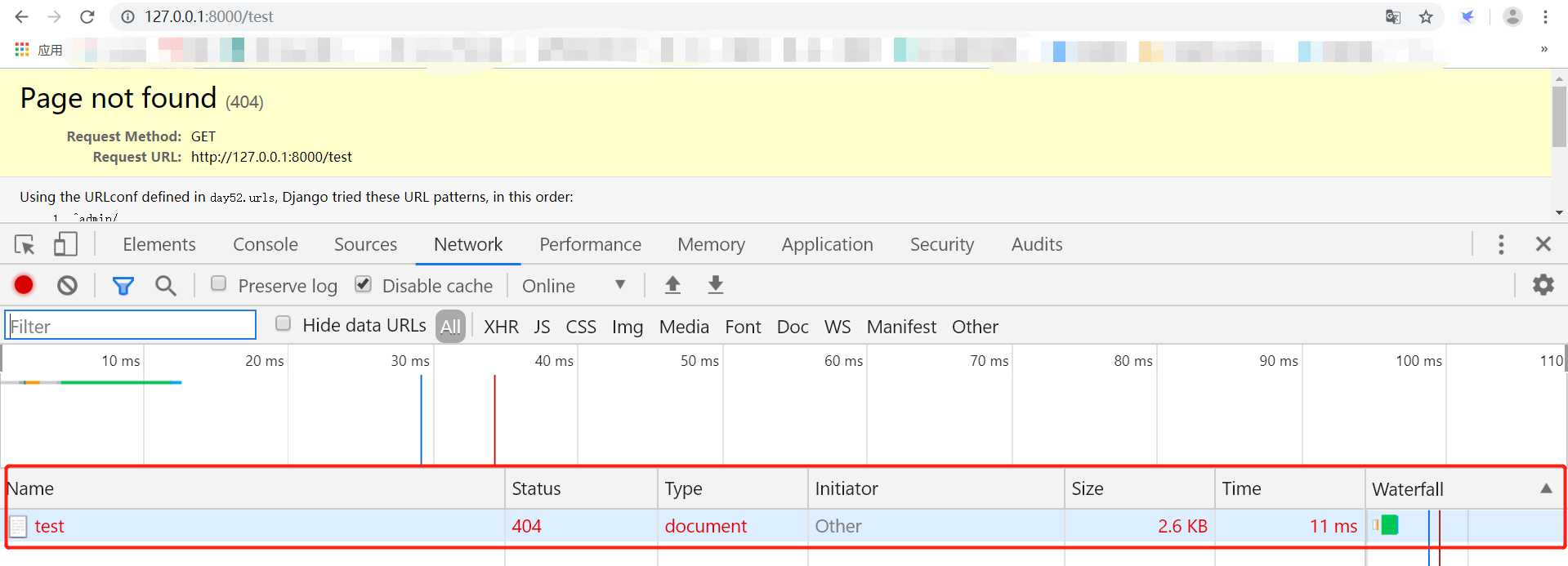Viewport: 1568px width, 566px height.
Task: Sort by the Size column header
Action: [1140, 488]
